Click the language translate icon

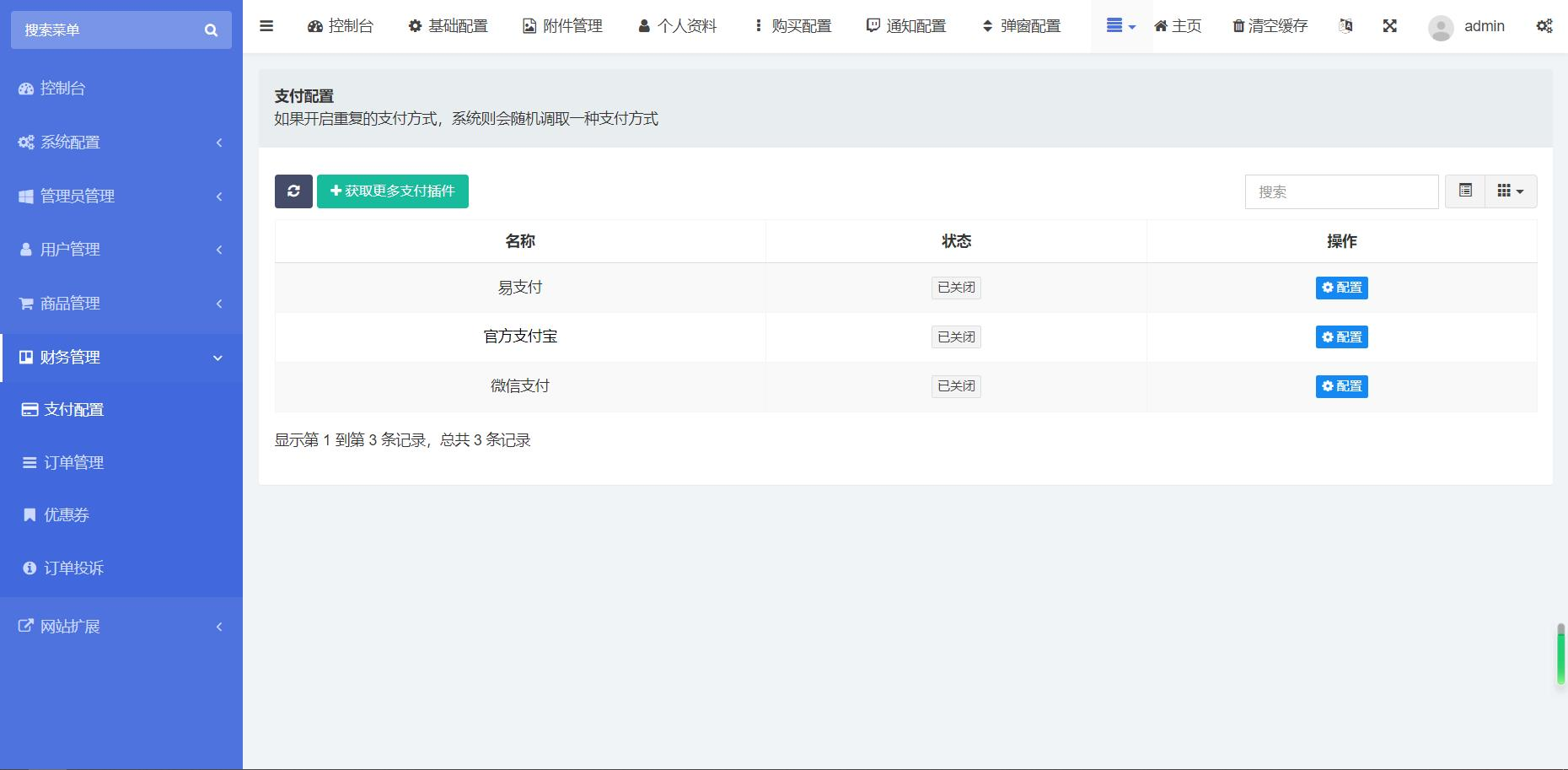[x=1345, y=26]
